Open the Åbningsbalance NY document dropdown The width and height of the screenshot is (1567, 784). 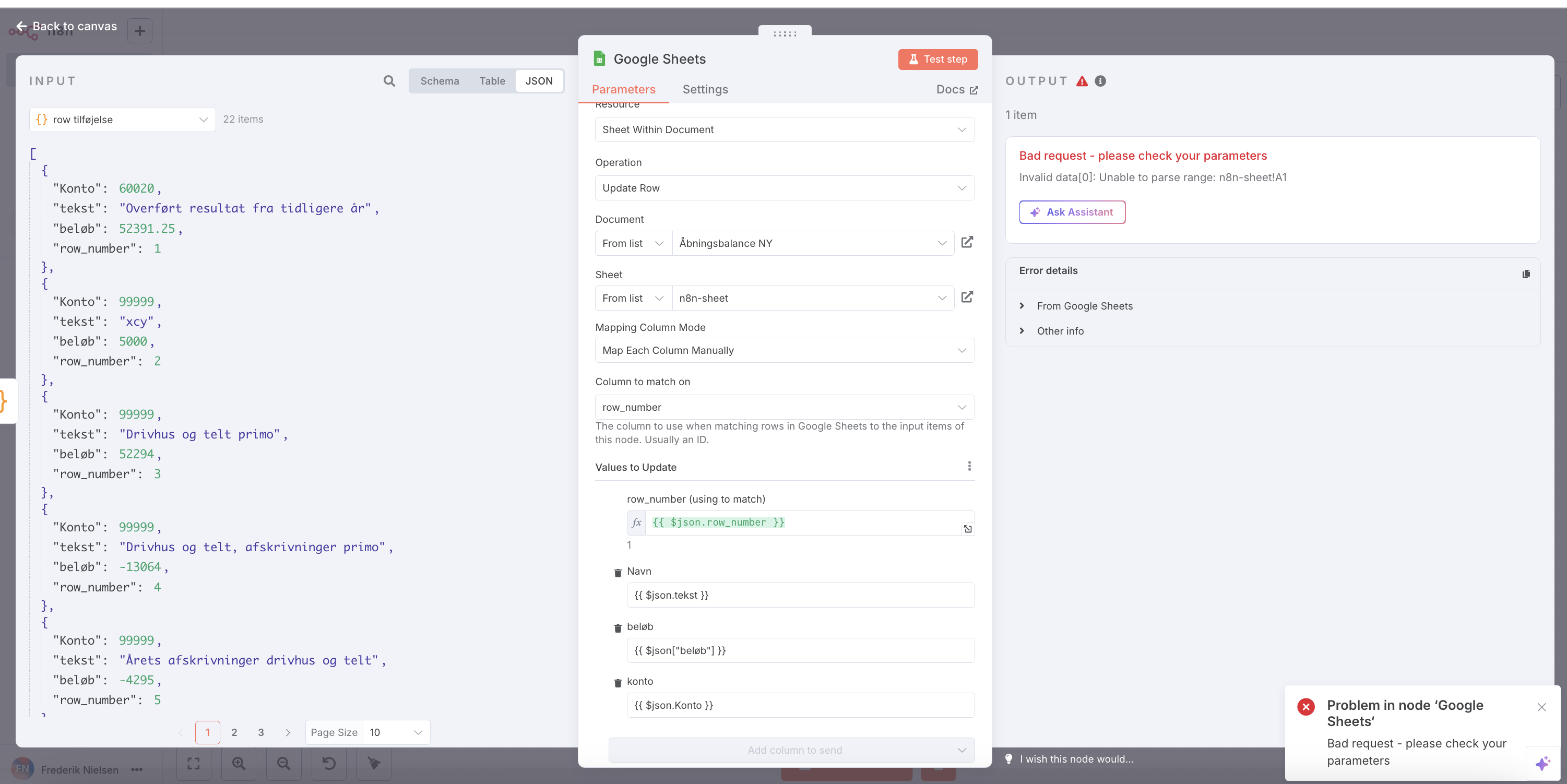pyautogui.click(x=813, y=243)
